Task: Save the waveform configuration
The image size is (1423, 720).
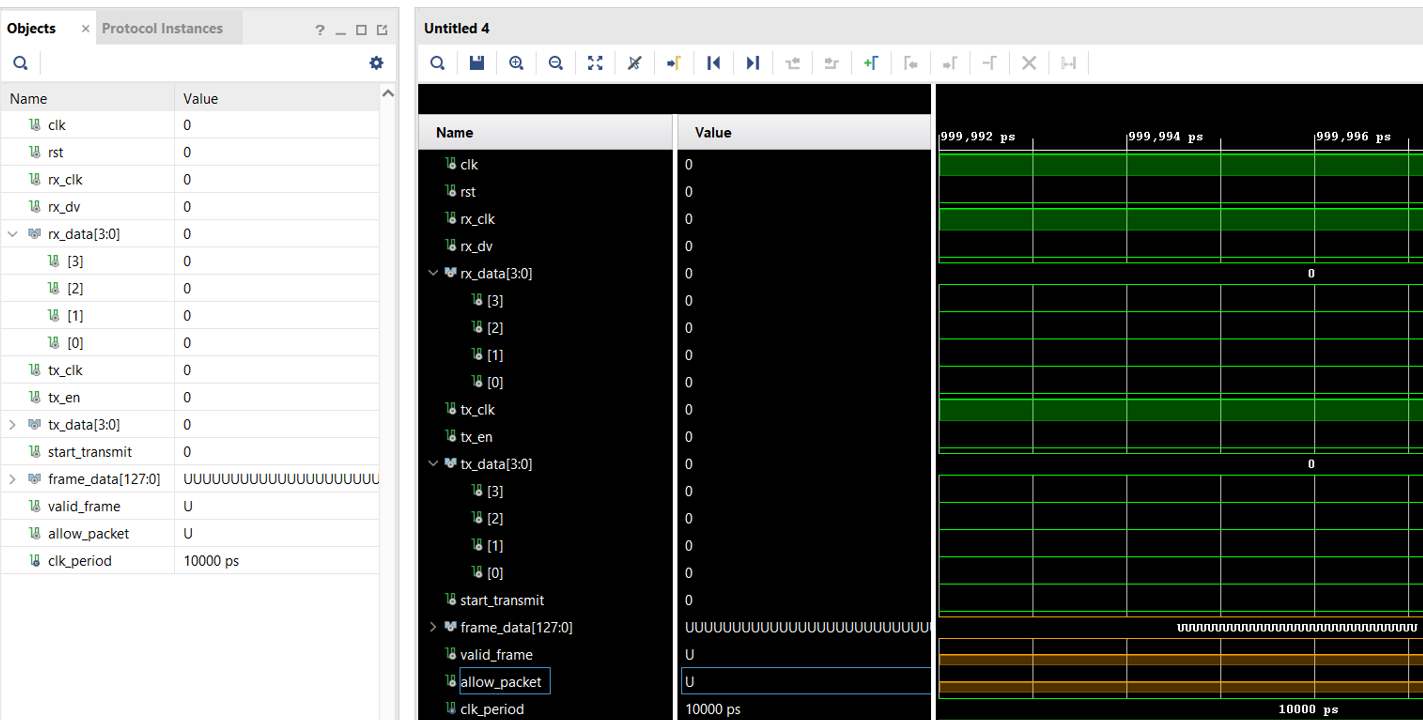Action: pyautogui.click(x=477, y=63)
